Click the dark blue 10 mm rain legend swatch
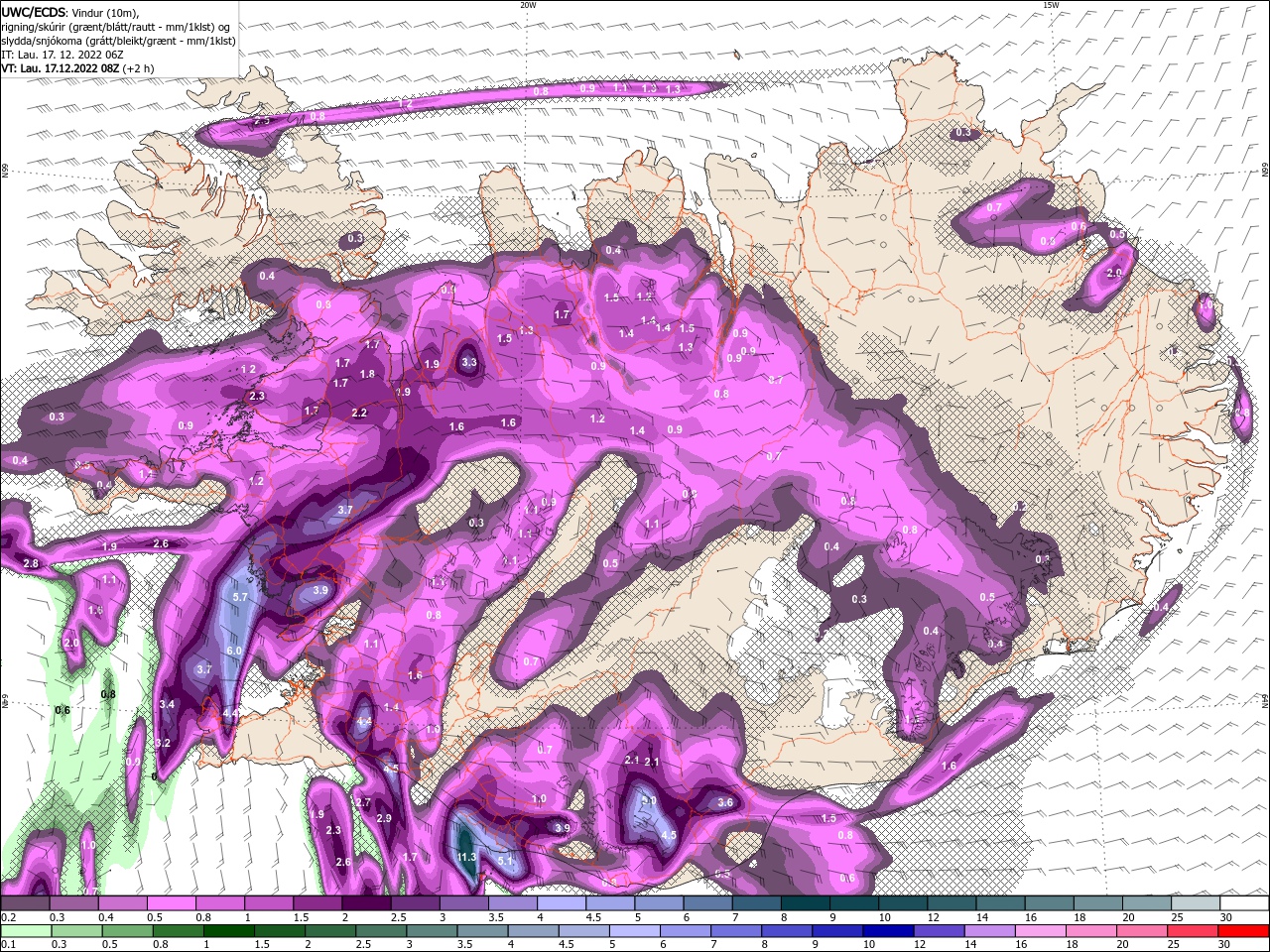Viewport: 1270px width, 952px height. pyautogui.click(x=886, y=931)
